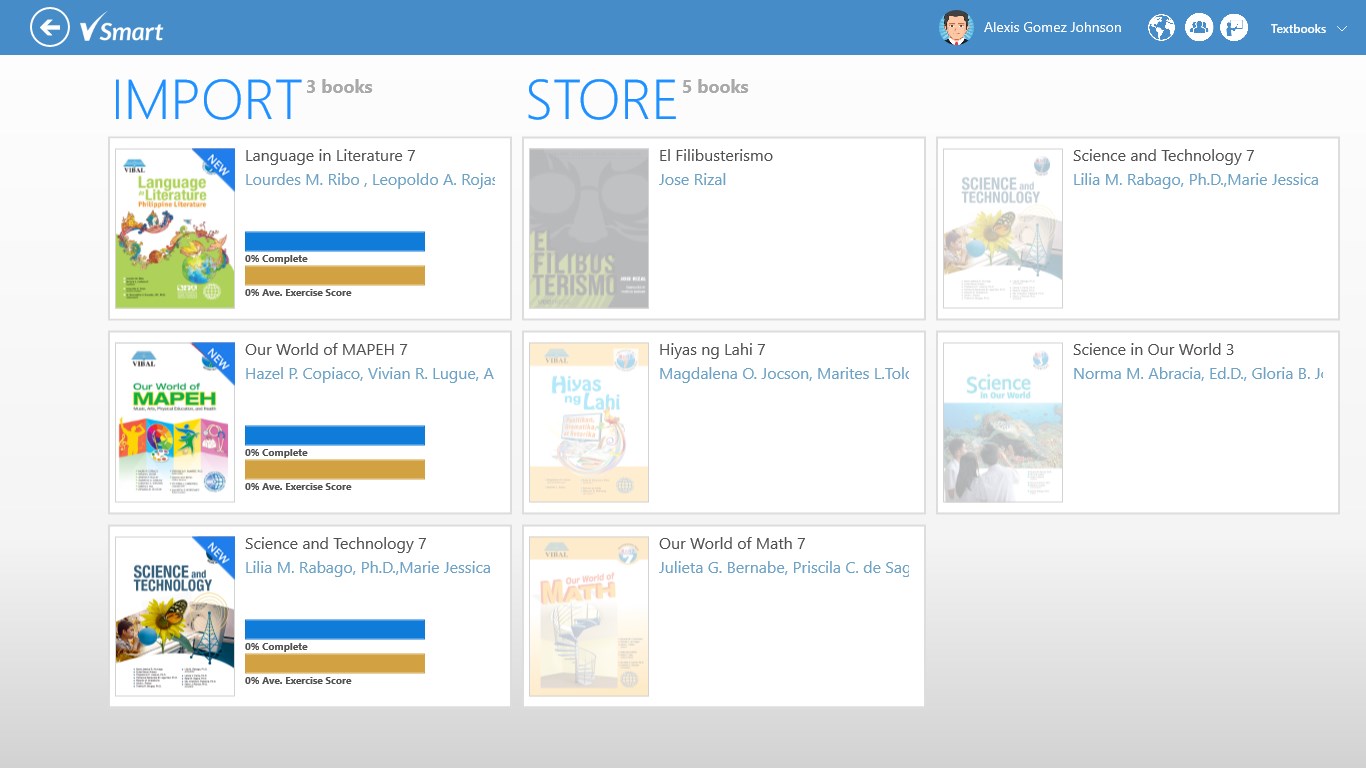The image size is (1366, 768).
Task: Open Our World of Math 7 cover
Action: (x=589, y=616)
